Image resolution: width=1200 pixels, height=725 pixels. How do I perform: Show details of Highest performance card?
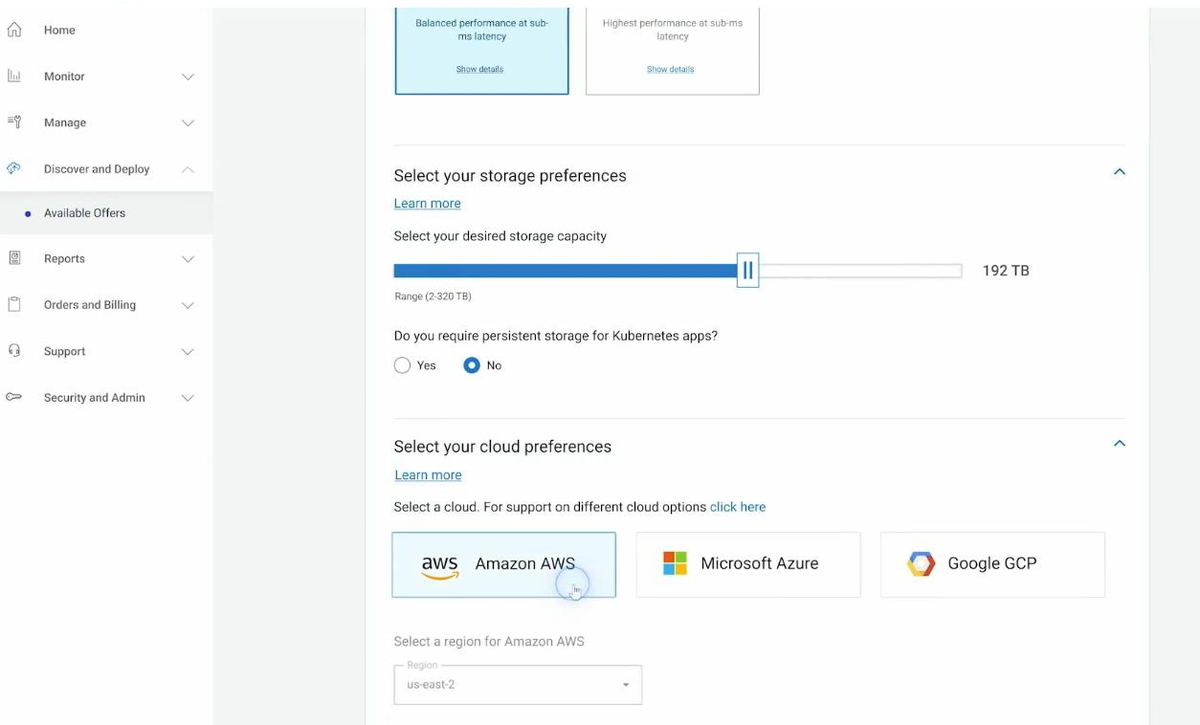(x=670, y=69)
